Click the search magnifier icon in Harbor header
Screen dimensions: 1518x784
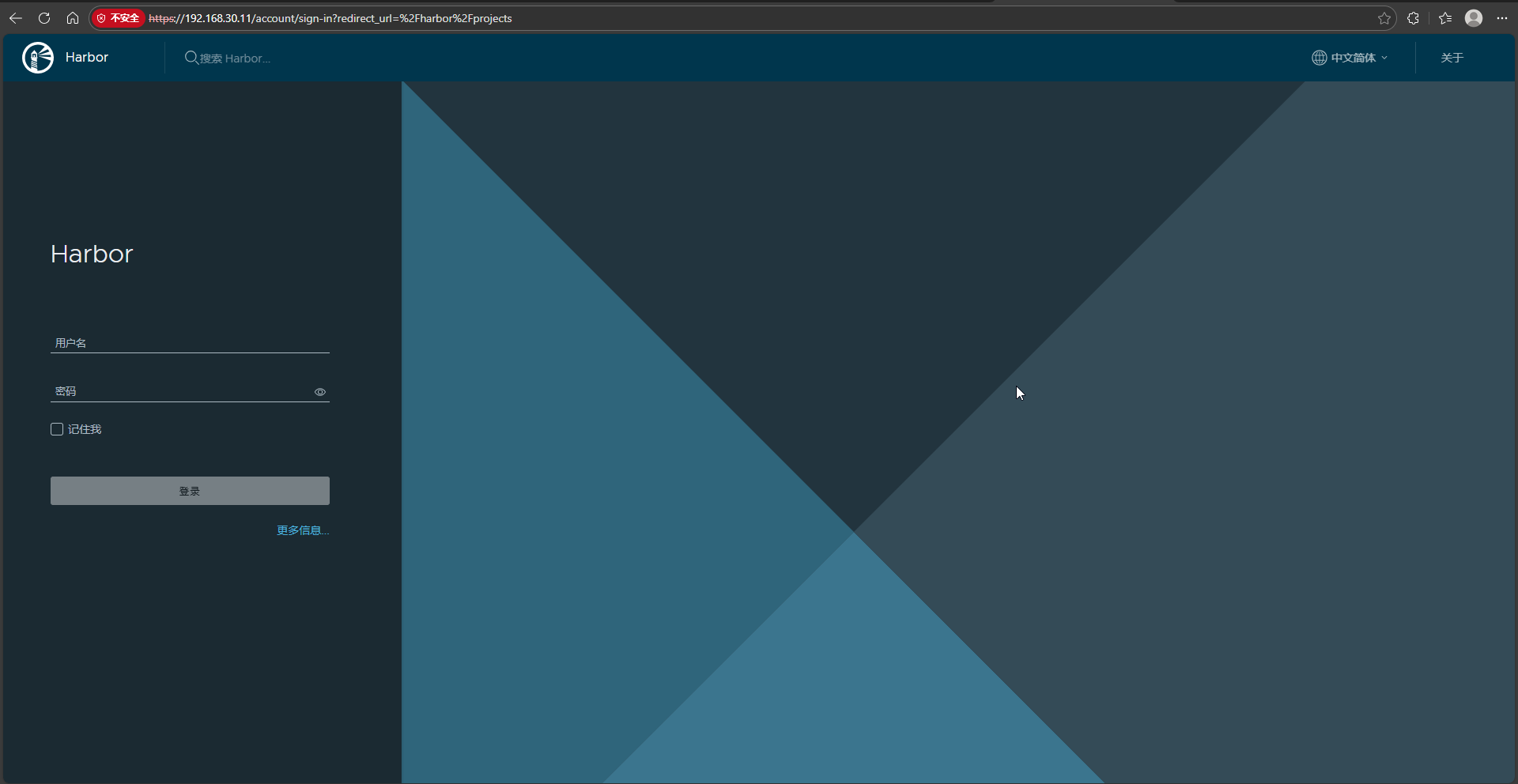191,58
